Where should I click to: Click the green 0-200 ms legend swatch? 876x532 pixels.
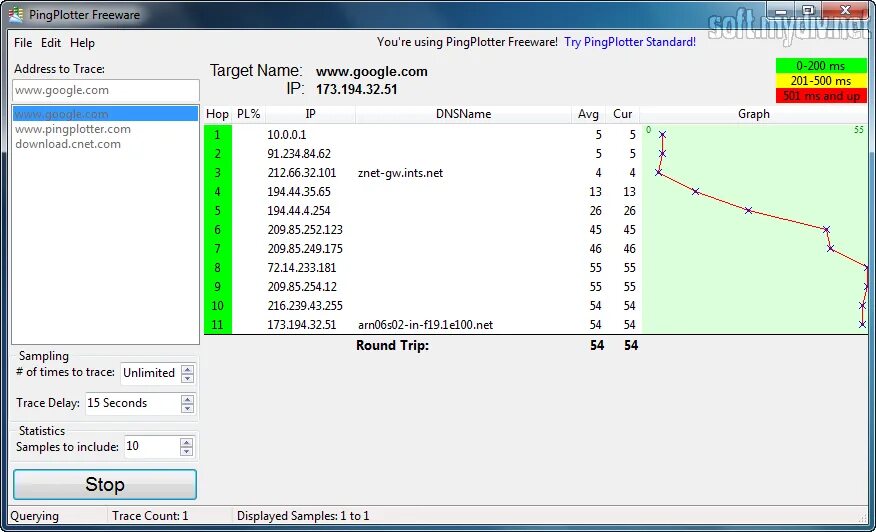(x=821, y=66)
